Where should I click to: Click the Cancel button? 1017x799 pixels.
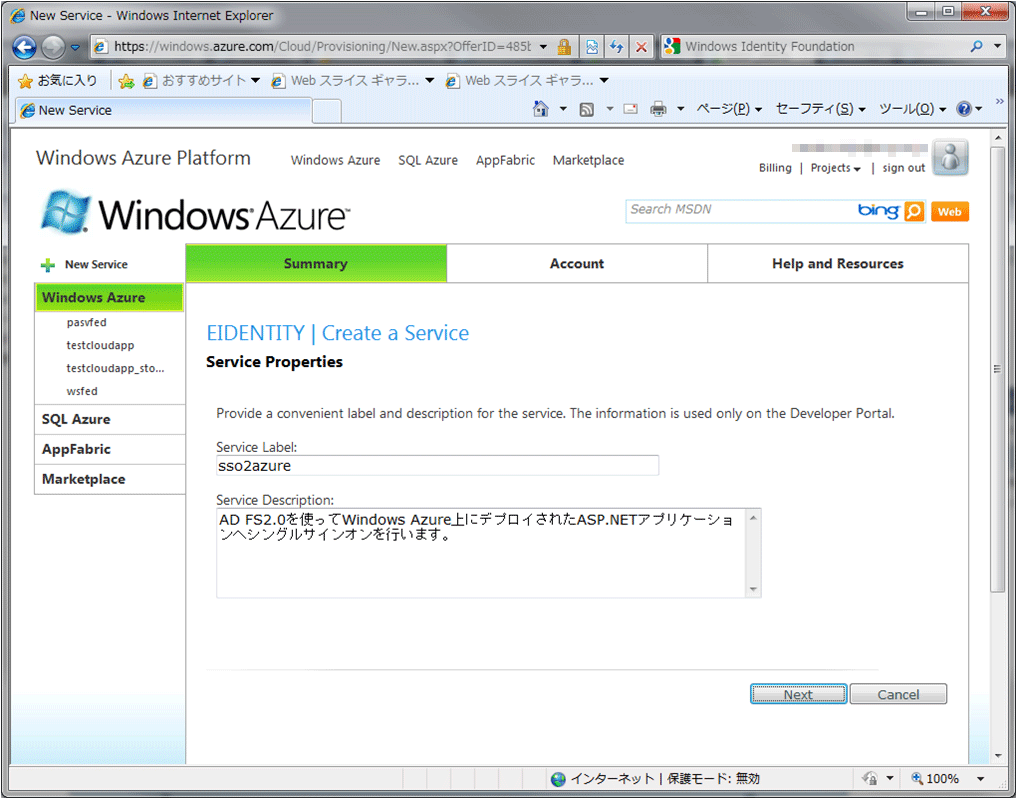click(898, 694)
